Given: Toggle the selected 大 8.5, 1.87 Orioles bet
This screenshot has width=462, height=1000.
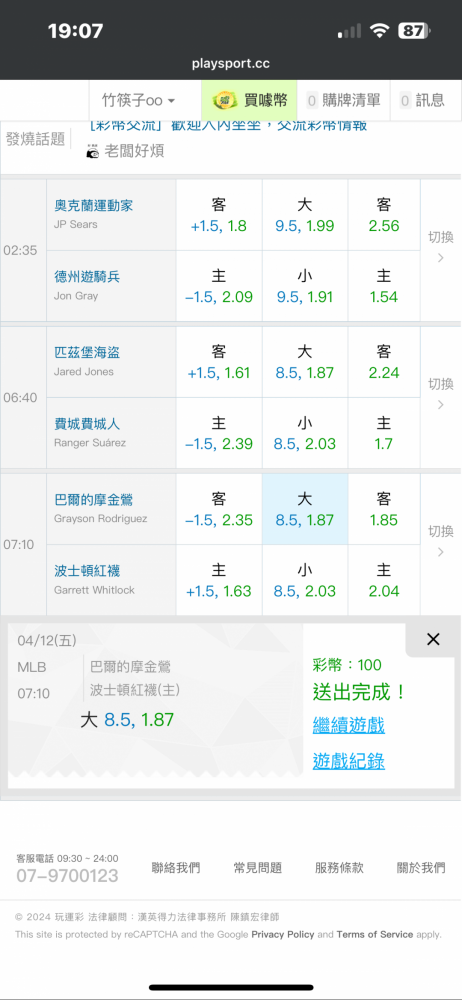Looking at the screenshot, I should pyautogui.click(x=305, y=509).
